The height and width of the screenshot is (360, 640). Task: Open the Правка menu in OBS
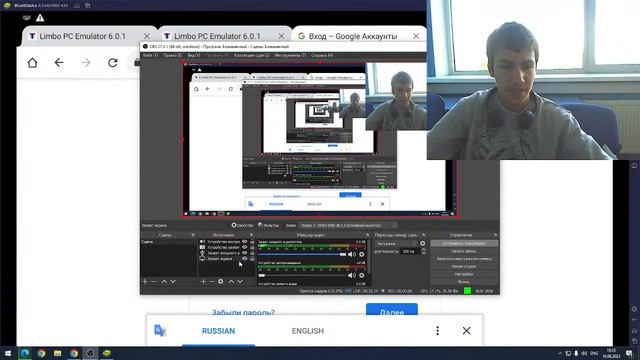(172, 56)
